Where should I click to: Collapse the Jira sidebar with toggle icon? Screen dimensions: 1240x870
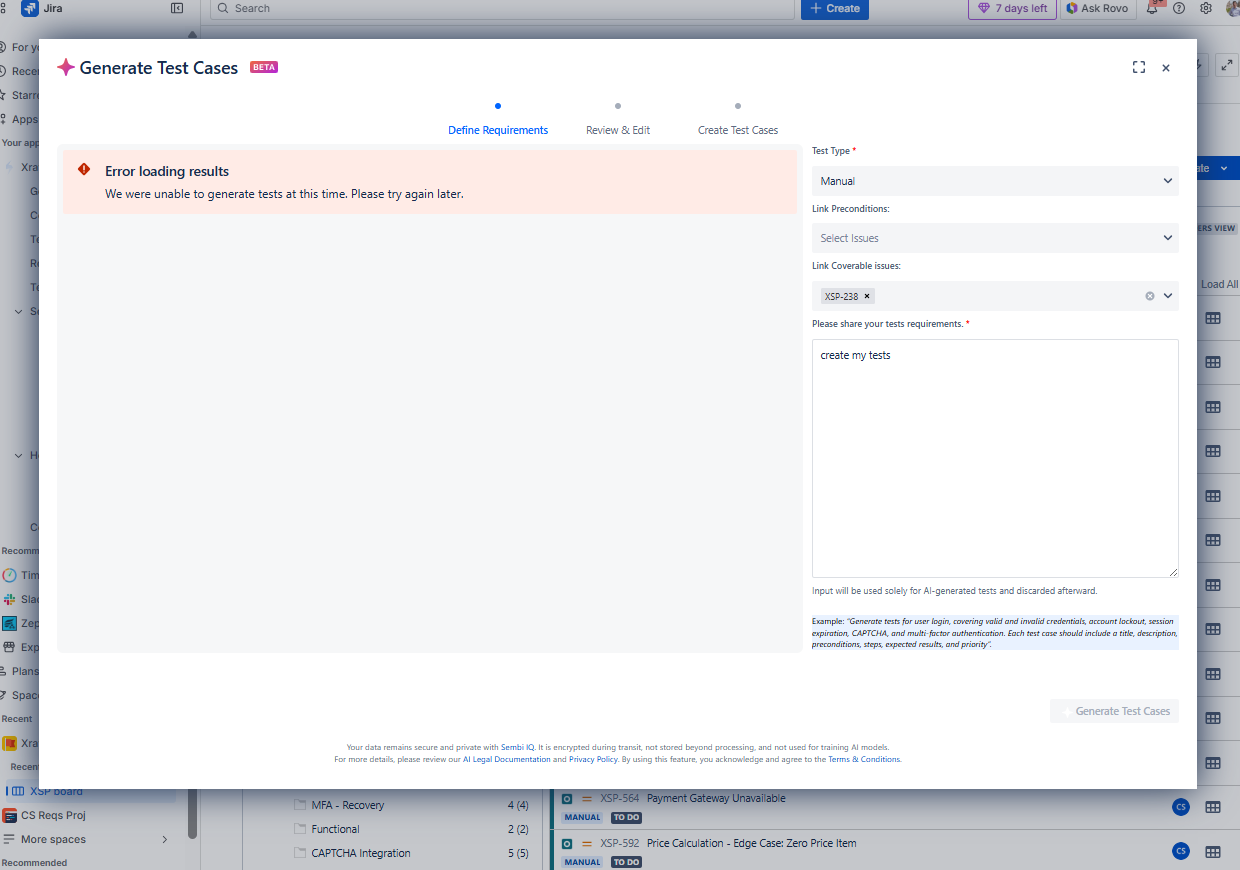[177, 8]
